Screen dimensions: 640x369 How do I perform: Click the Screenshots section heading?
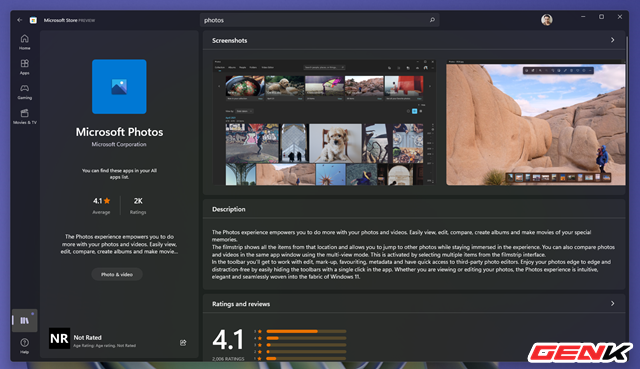coord(229,40)
